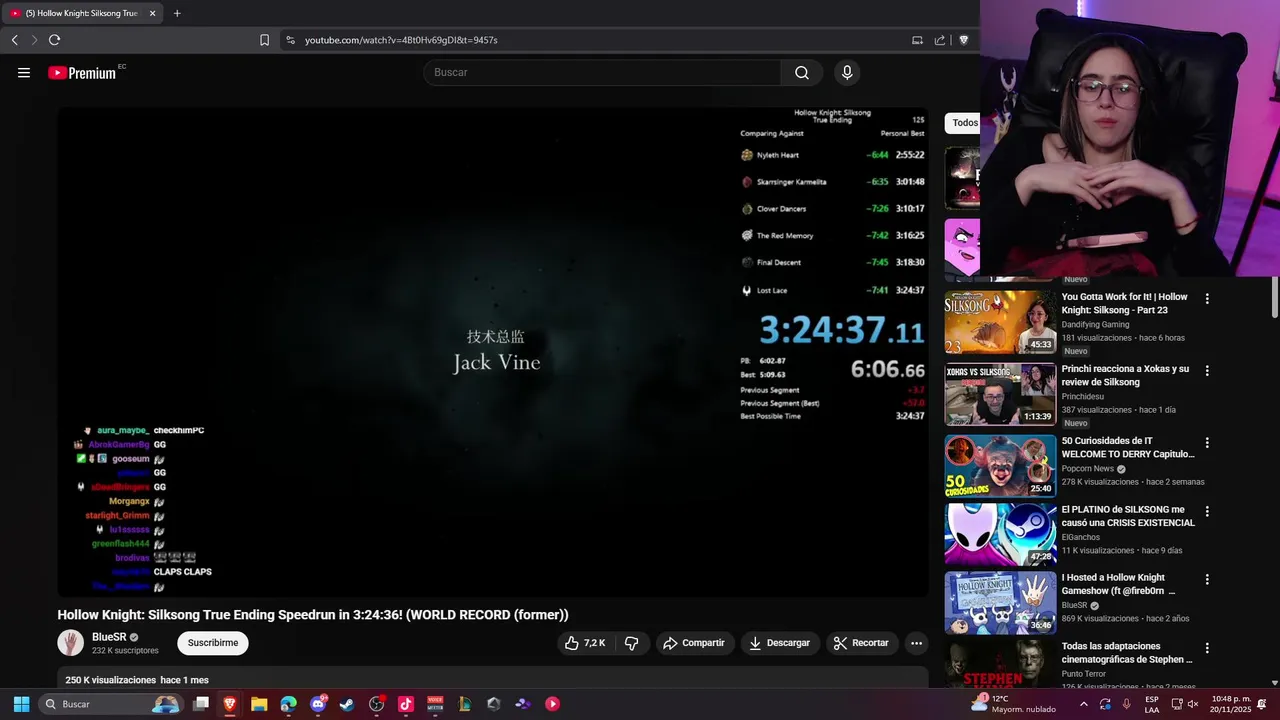Start voice search with the microphone
Viewport: 1280px width, 720px height.
(x=847, y=72)
